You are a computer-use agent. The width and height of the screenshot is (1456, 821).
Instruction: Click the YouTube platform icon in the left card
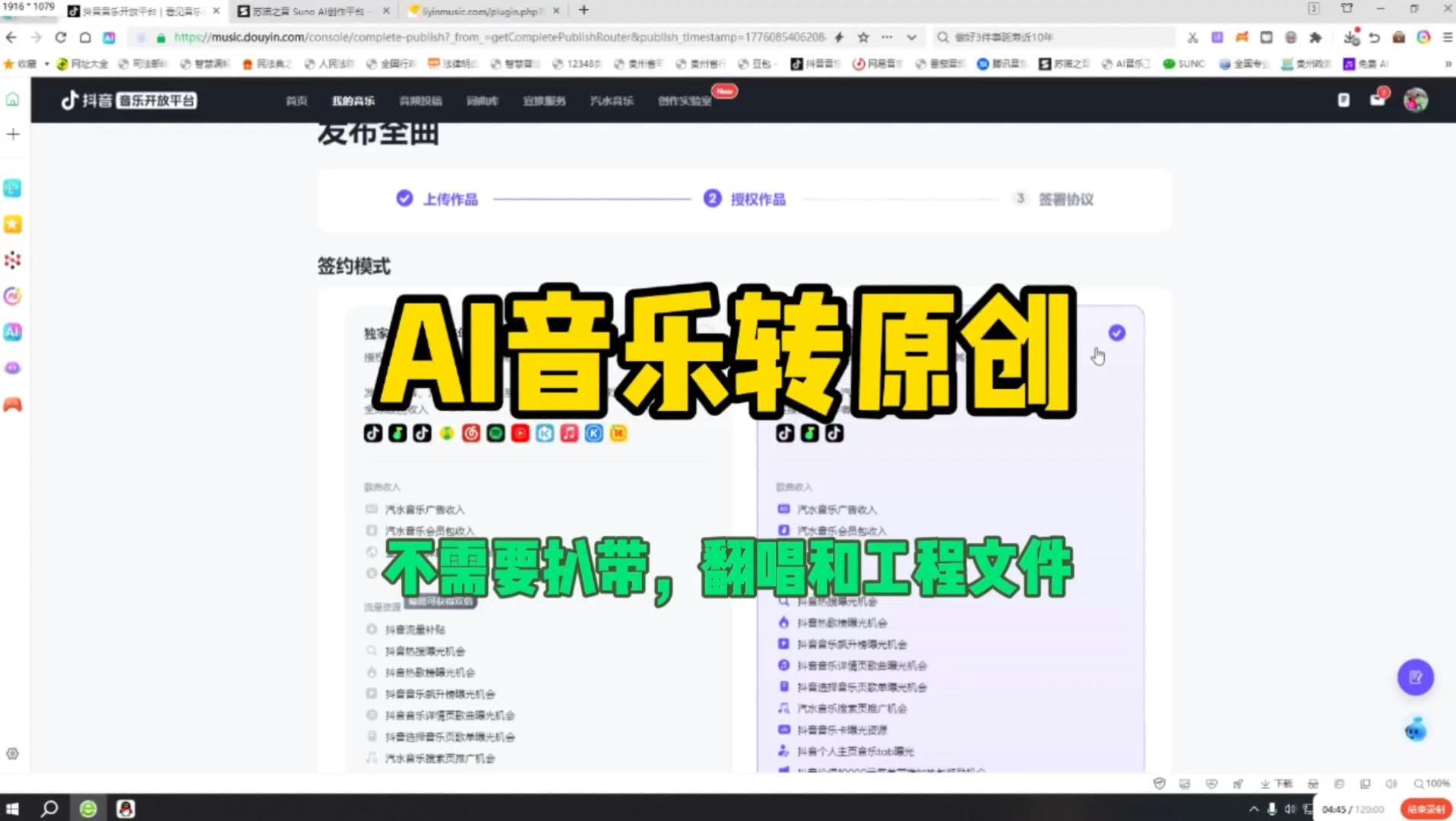tap(520, 433)
